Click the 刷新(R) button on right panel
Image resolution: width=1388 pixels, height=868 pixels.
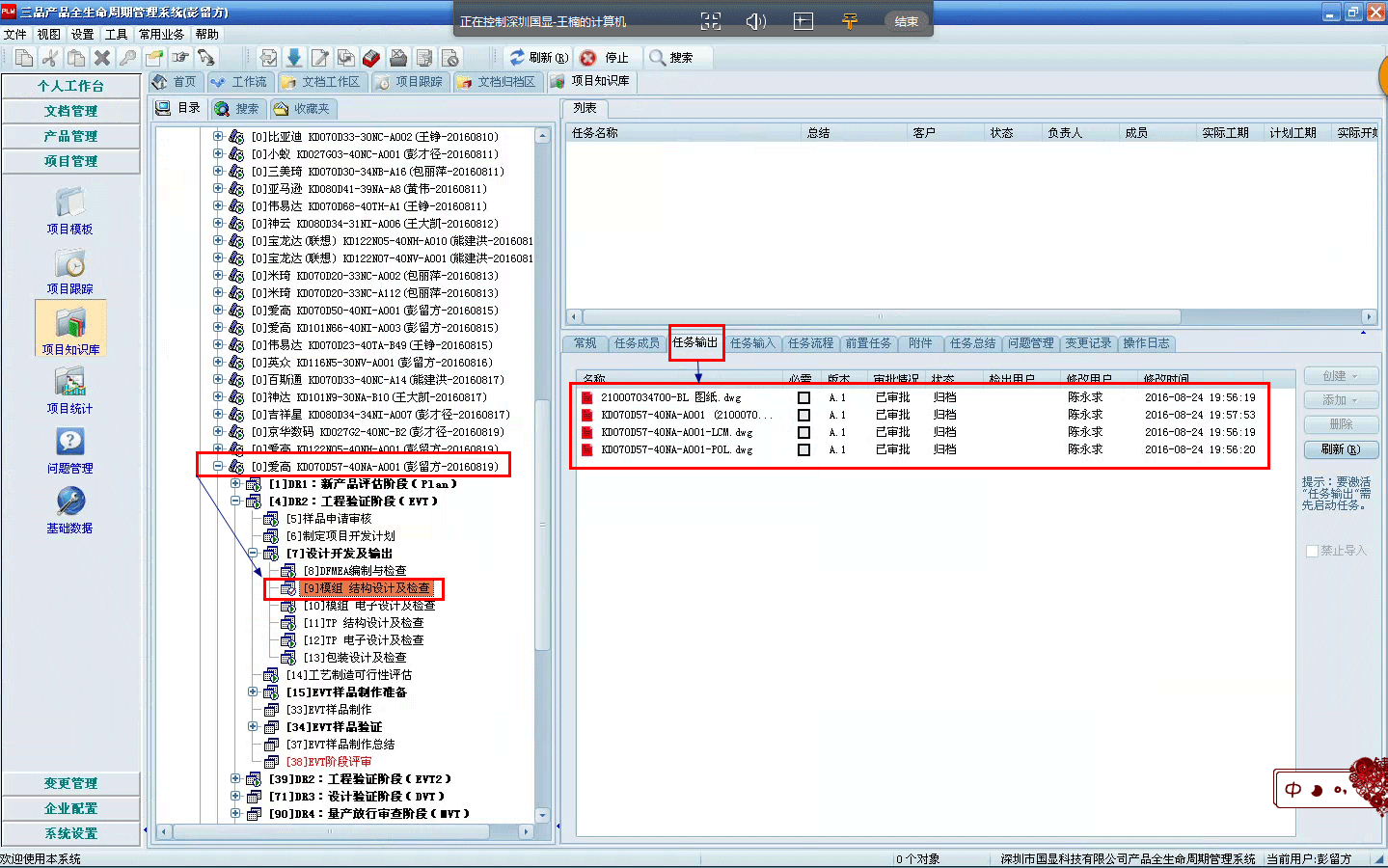tap(1340, 449)
